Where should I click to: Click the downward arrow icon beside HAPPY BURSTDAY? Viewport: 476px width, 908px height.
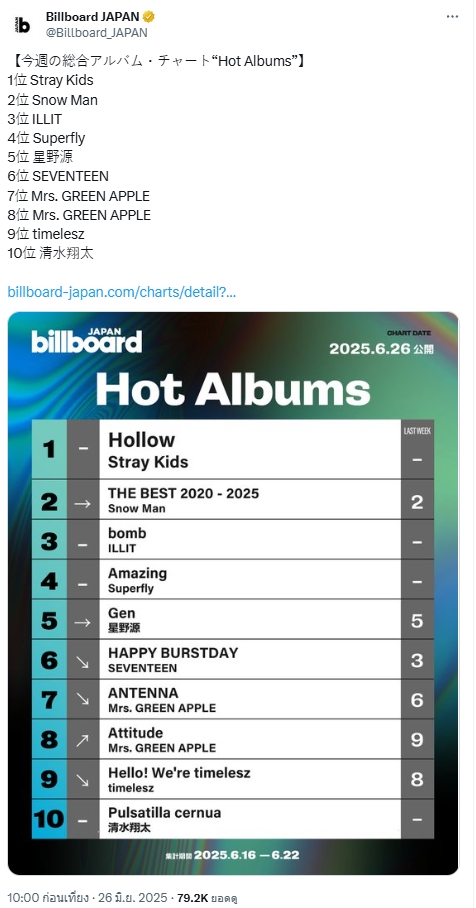[x=83, y=660]
